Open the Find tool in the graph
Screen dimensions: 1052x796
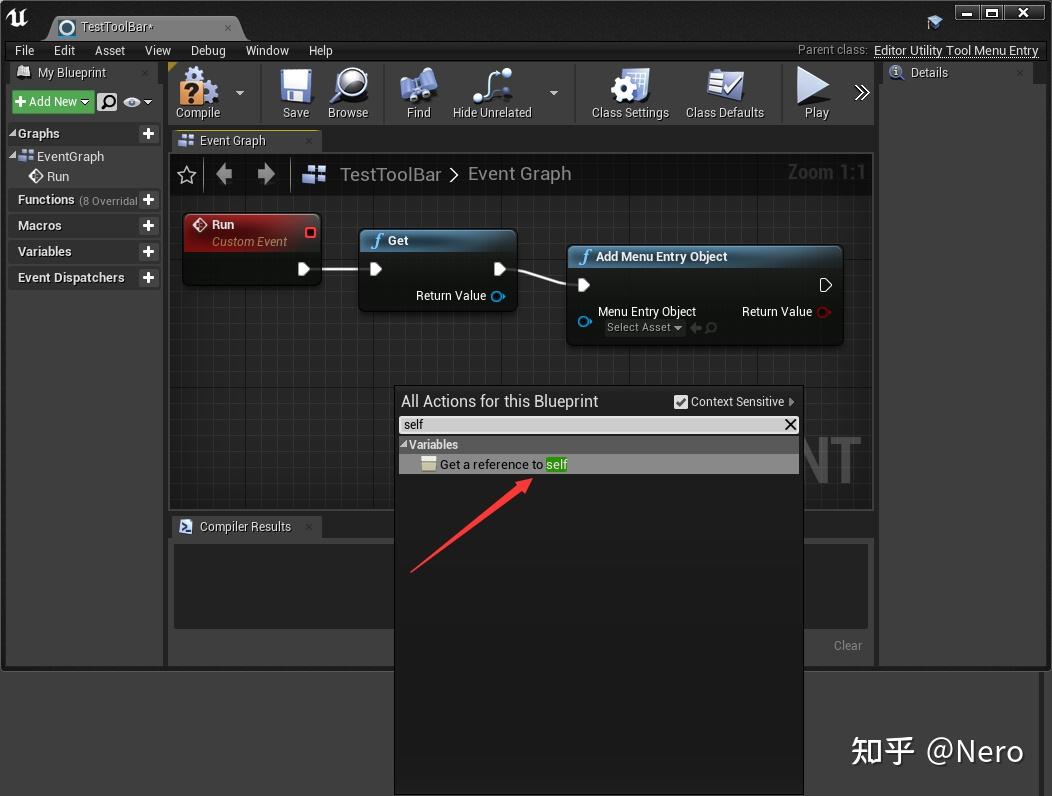[x=417, y=93]
